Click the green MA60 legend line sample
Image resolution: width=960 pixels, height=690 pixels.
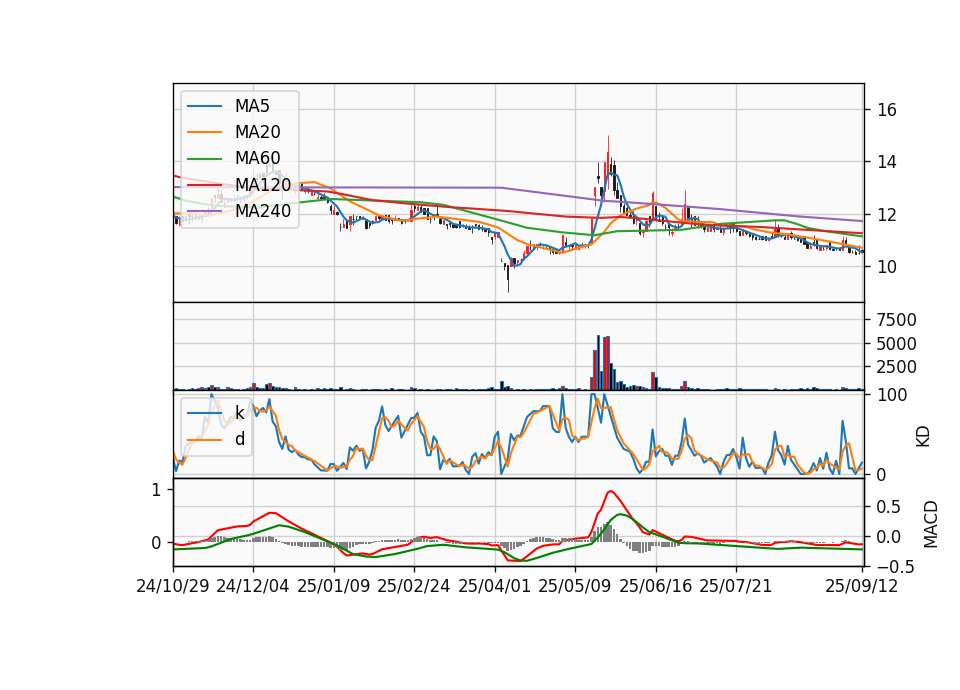pos(204,159)
